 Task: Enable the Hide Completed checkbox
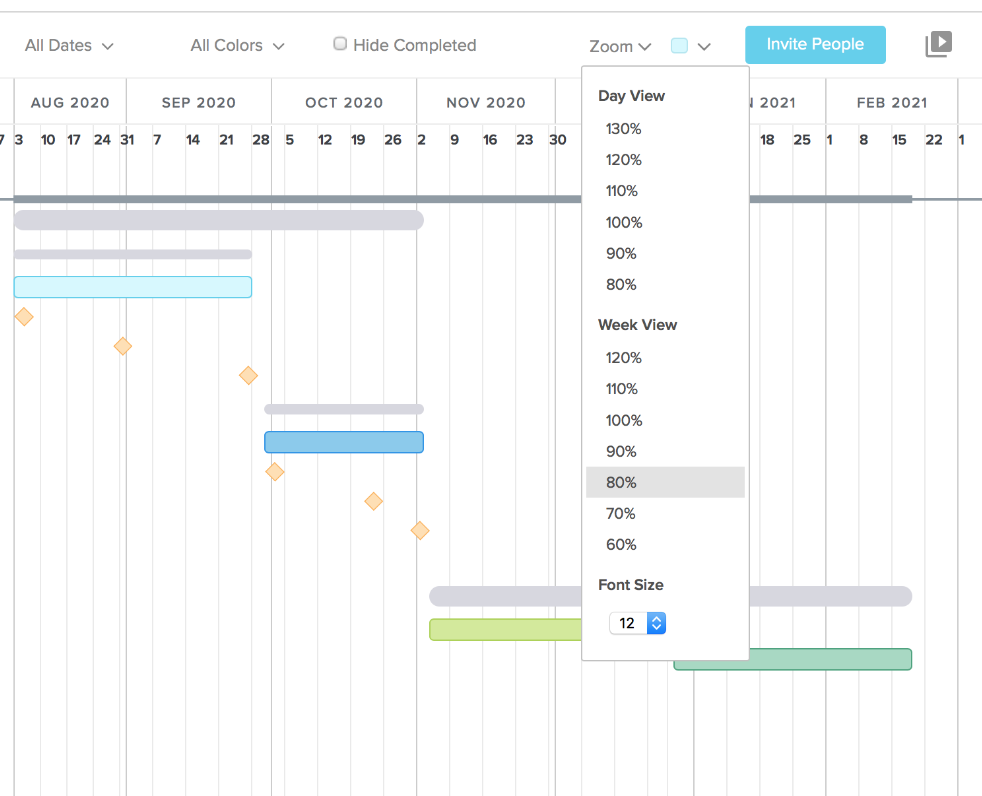coord(340,44)
